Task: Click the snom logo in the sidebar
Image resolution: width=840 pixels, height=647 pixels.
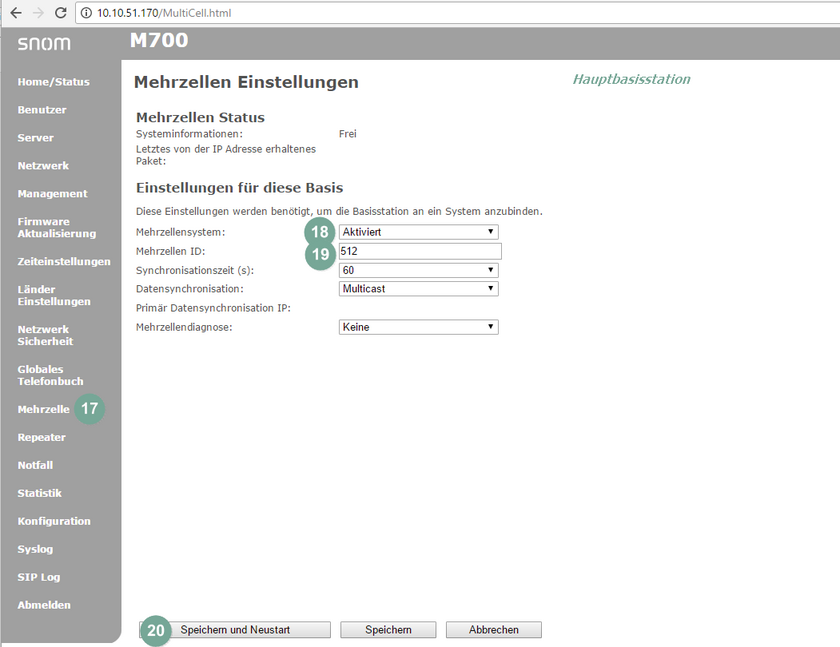Action: click(x=43, y=43)
